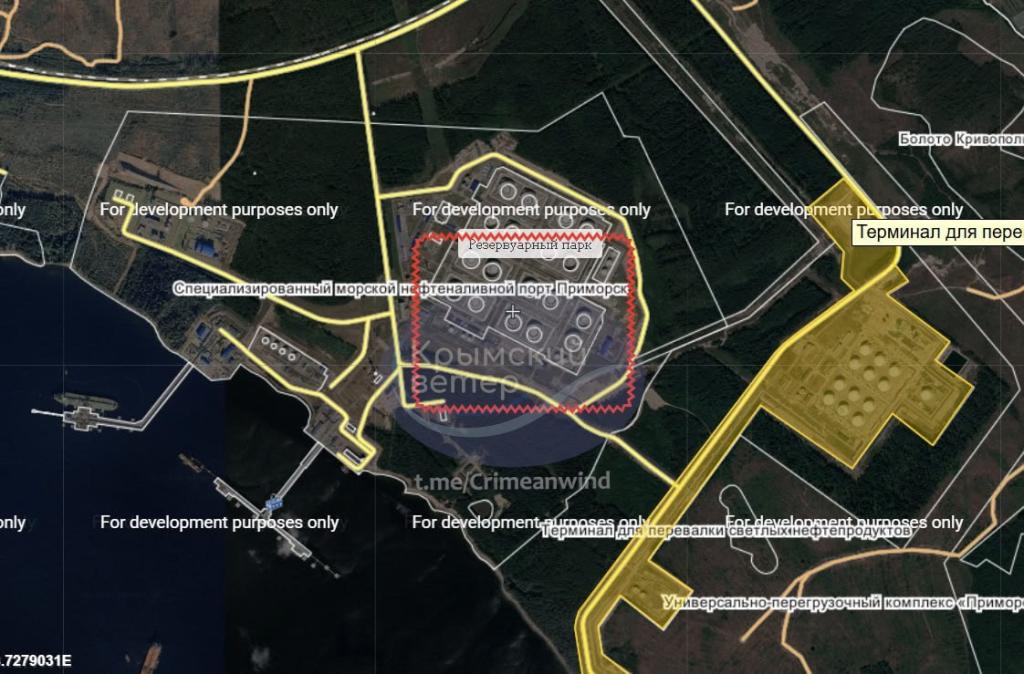
Task: Click the Терминал для пере... tooltip
Action: click(938, 232)
